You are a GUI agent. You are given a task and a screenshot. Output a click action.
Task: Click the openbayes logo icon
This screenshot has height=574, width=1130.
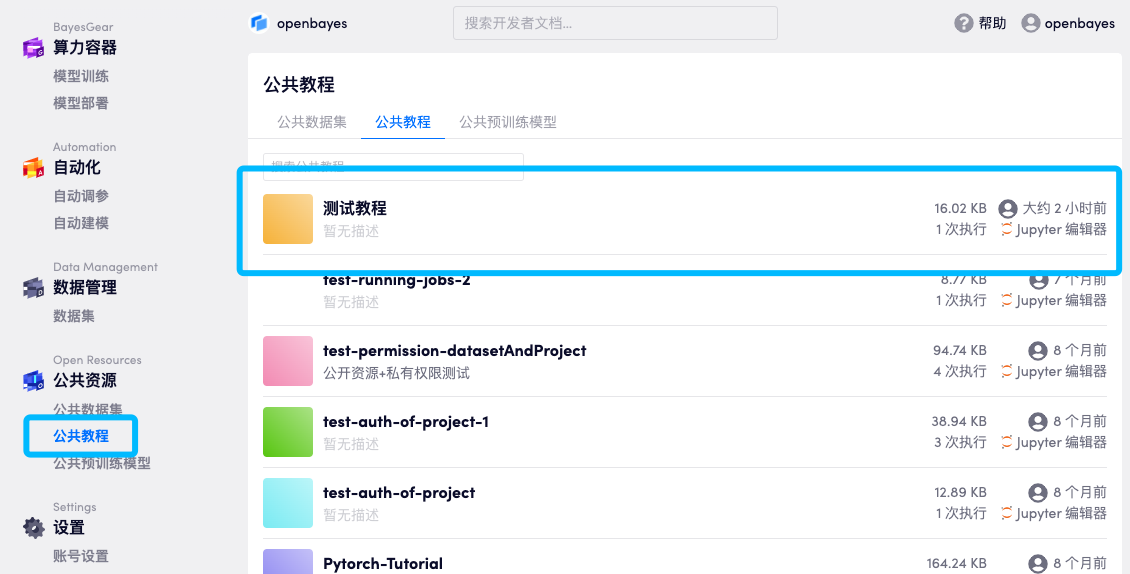click(260, 23)
